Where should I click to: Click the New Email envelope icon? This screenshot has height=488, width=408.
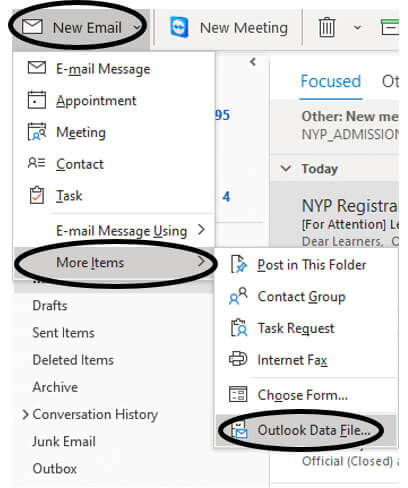(x=32, y=27)
